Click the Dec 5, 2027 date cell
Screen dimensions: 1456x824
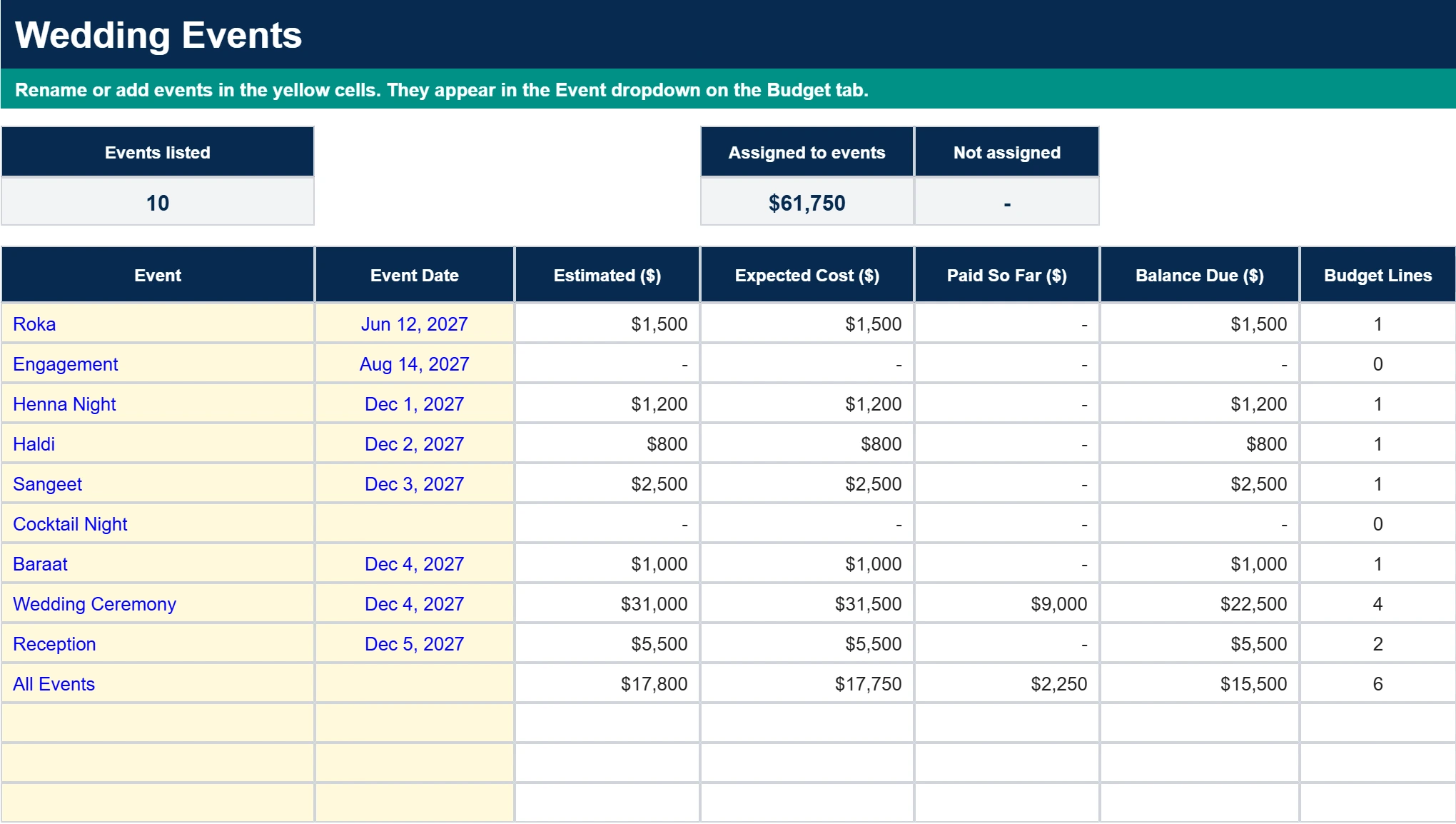pyautogui.click(x=415, y=644)
